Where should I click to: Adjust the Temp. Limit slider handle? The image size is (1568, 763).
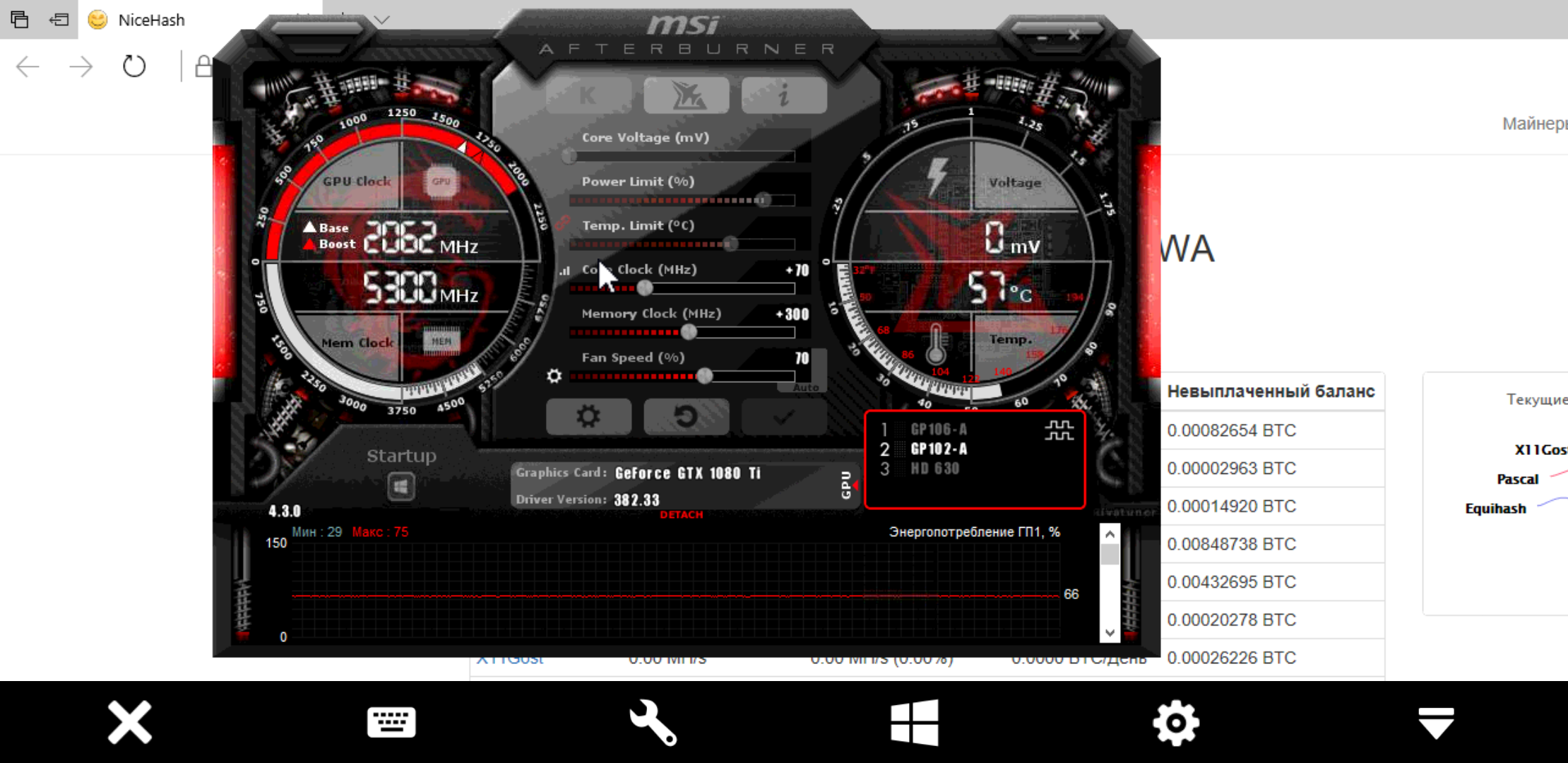pyautogui.click(x=731, y=244)
